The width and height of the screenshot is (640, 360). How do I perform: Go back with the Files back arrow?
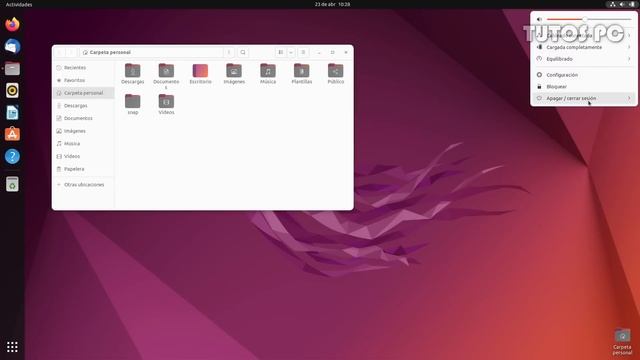(x=60, y=52)
